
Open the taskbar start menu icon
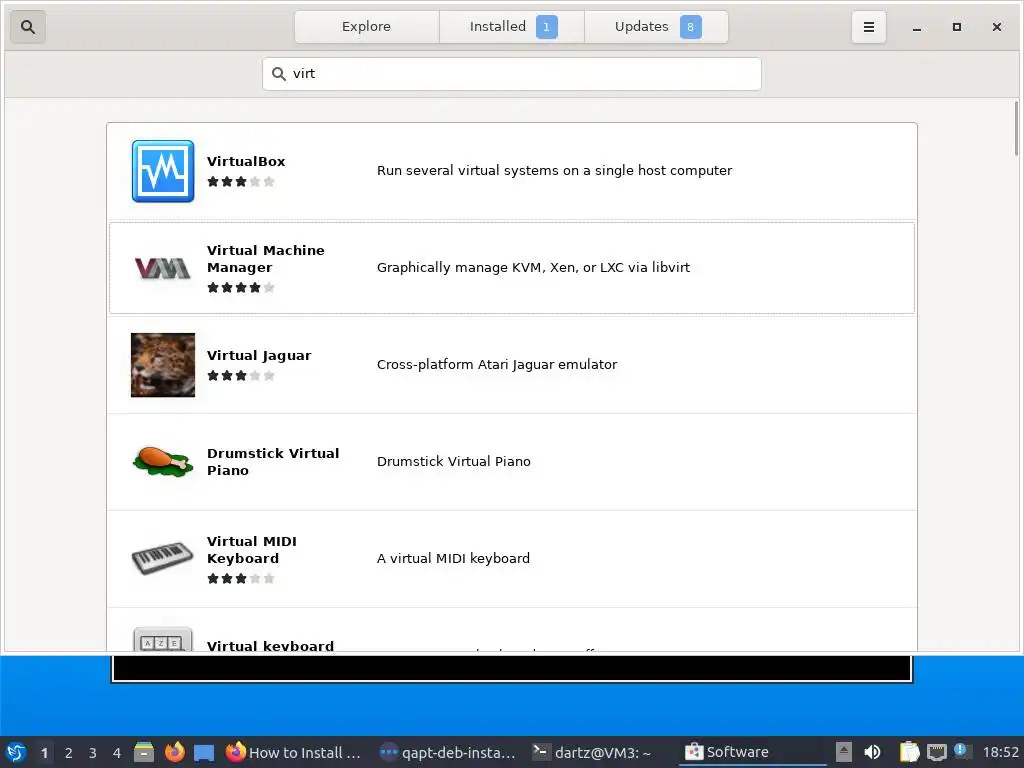tap(16, 752)
